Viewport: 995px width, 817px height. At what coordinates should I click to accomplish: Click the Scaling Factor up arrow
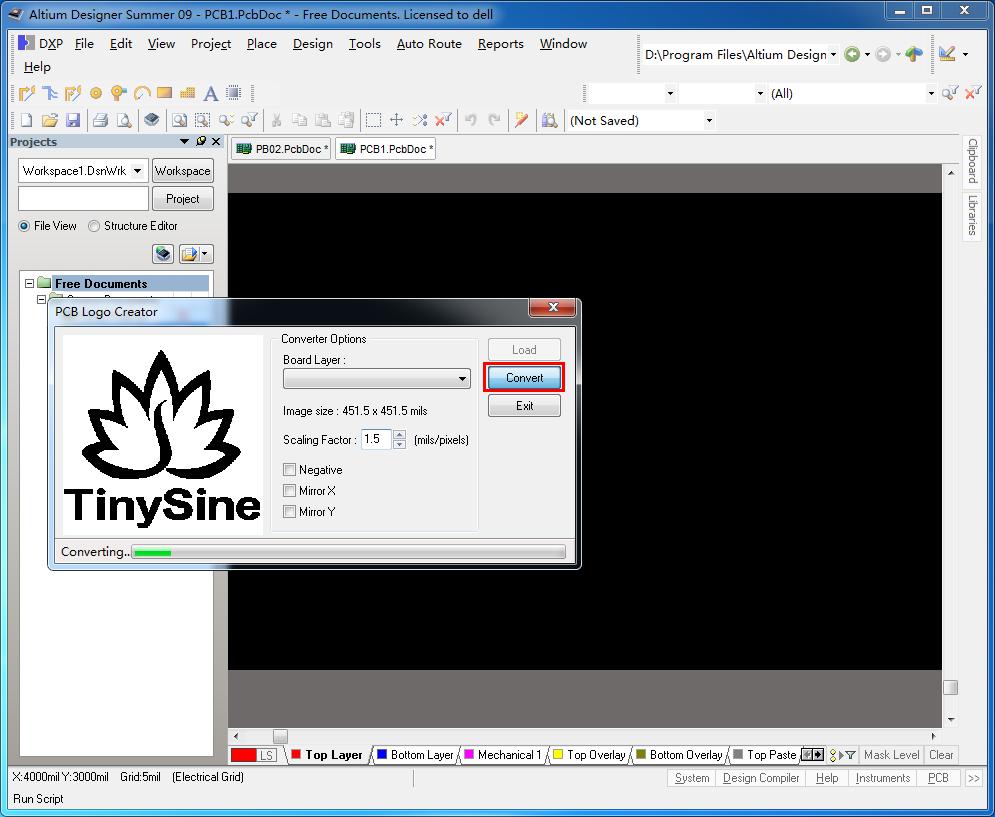coord(400,434)
